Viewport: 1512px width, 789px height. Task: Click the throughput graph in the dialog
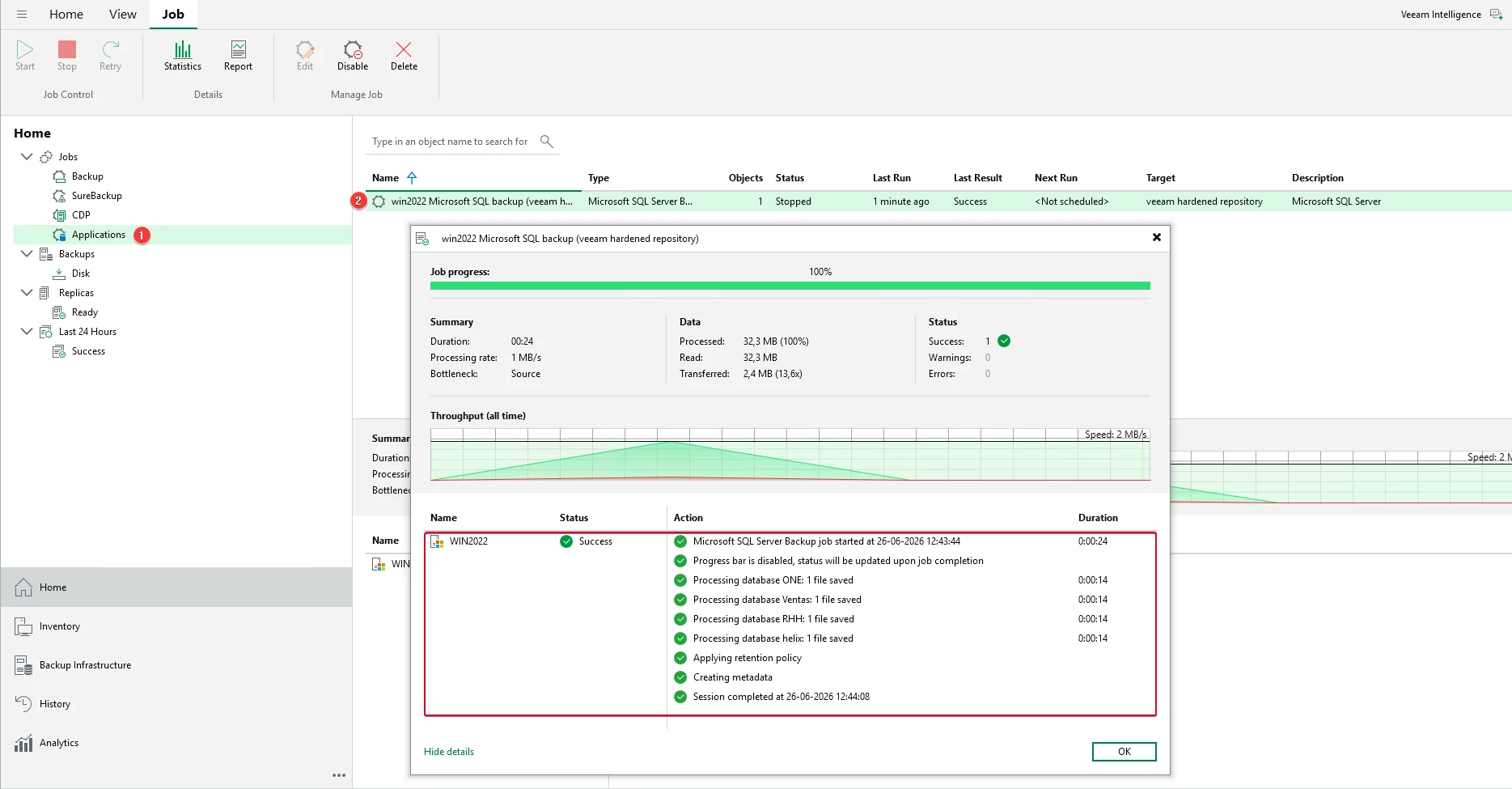tap(790, 455)
